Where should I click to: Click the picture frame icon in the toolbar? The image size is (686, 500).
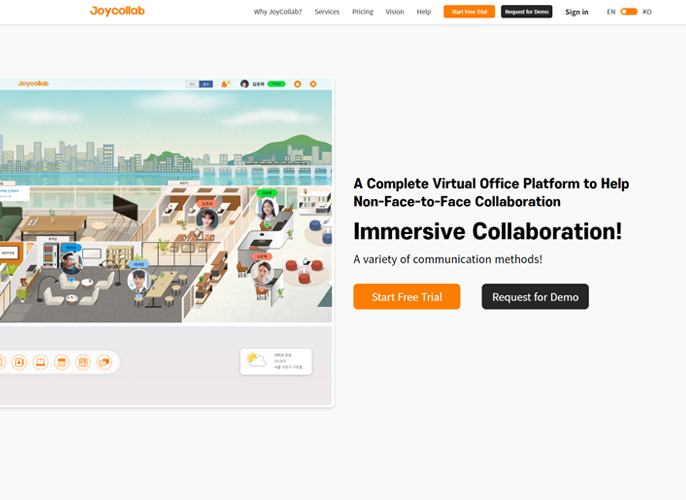pyautogui.click(x=19, y=362)
